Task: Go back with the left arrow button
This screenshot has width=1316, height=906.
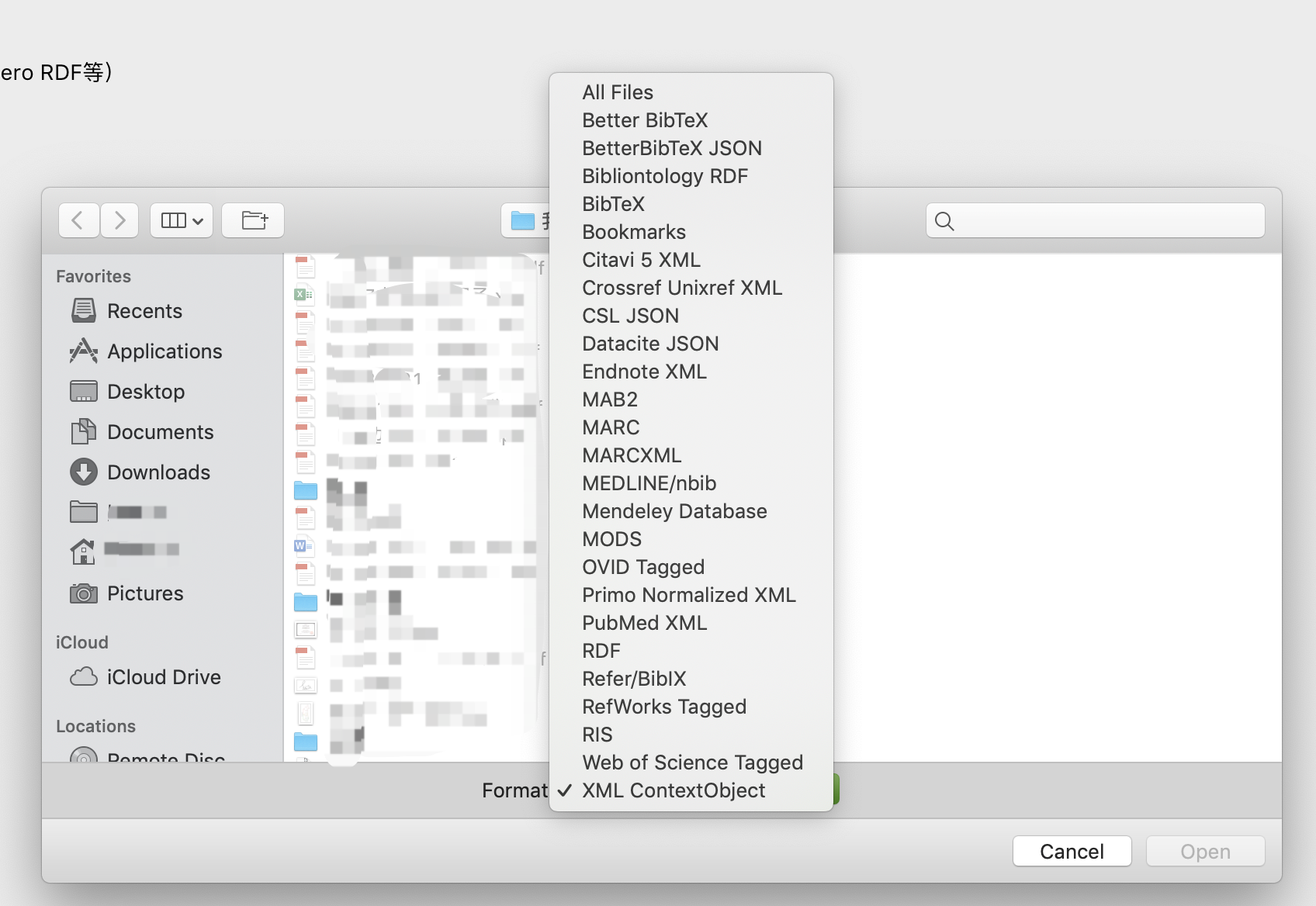Action: pyautogui.click(x=78, y=220)
